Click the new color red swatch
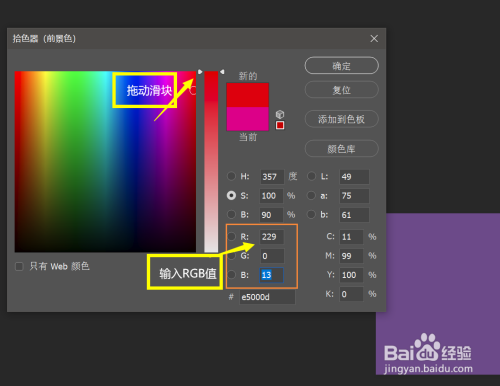The height and width of the screenshot is (386, 500). coord(247,95)
